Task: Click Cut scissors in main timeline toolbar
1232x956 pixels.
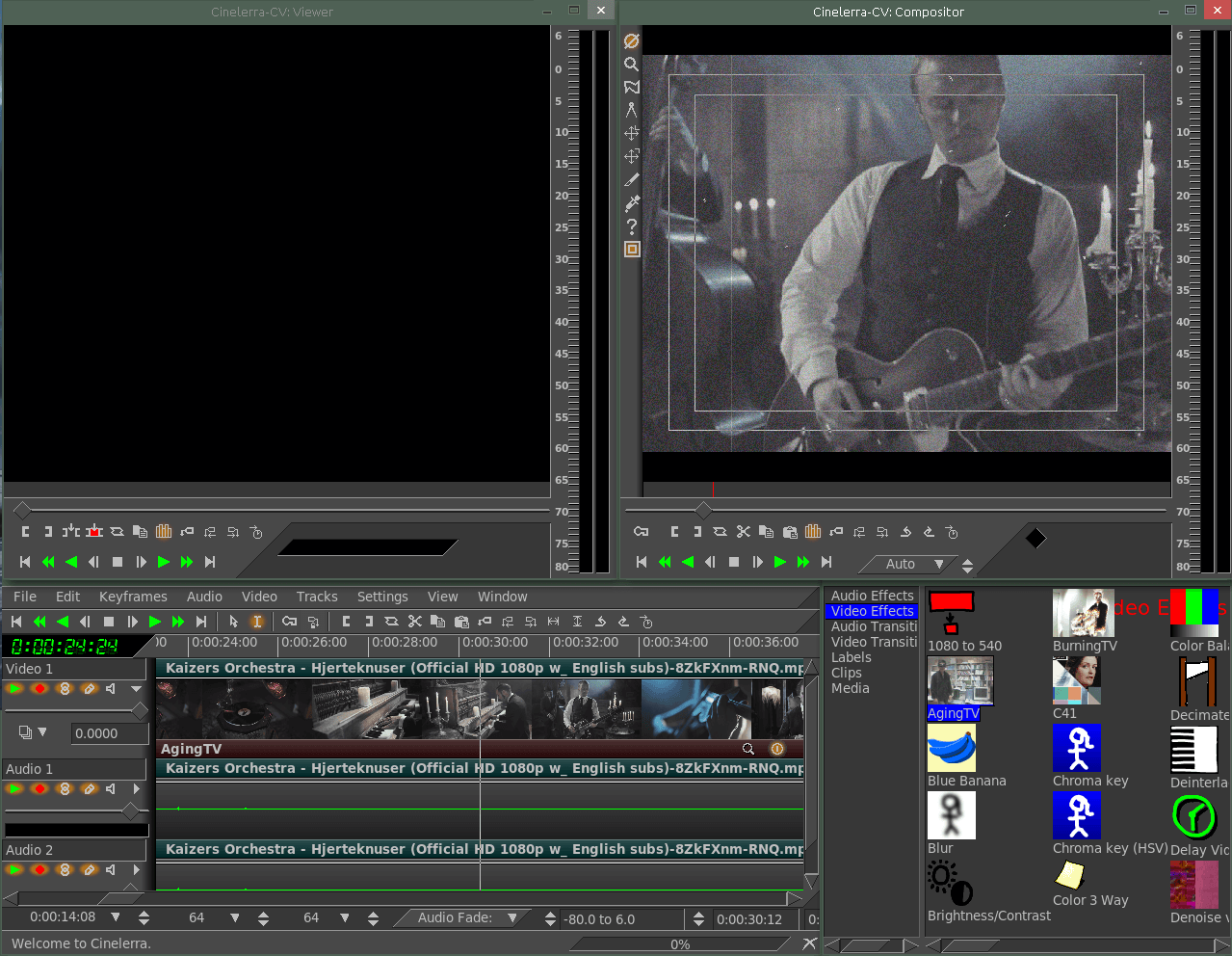Action: coord(415,622)
